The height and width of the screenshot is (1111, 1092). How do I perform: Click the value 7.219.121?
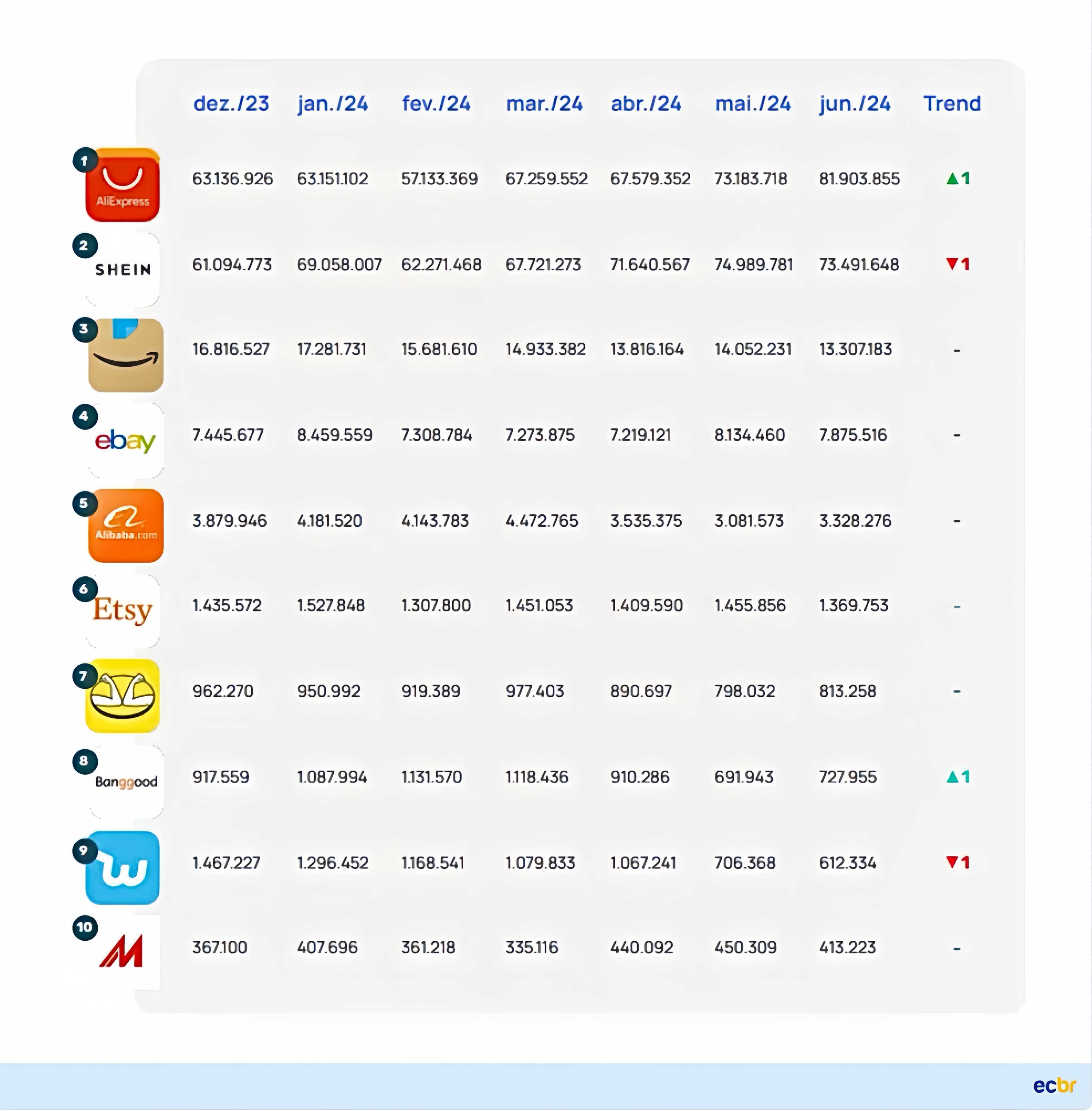[x=640, y=435]
